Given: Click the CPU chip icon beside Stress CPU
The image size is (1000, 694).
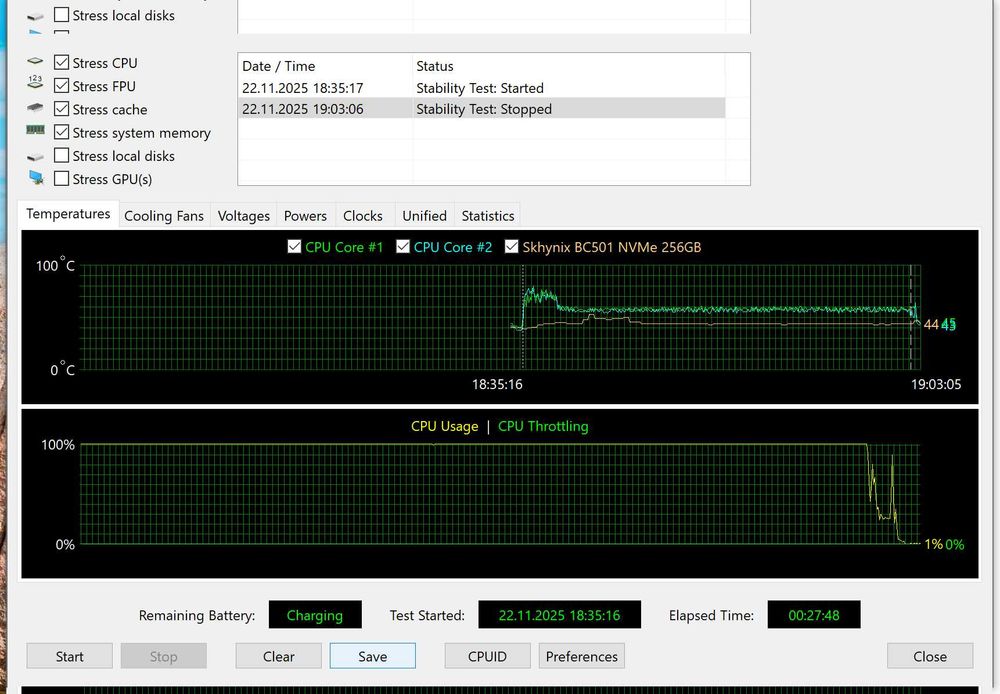Looking at the screenshot, I should pyautogui.click(x=35, y=62).
